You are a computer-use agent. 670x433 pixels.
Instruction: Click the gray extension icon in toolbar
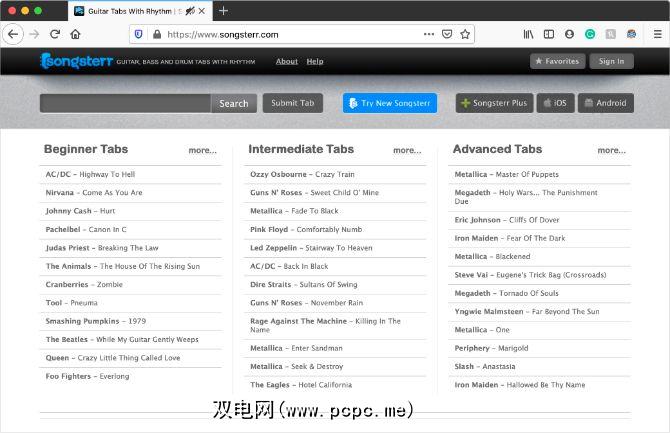(x=611, y=34)
